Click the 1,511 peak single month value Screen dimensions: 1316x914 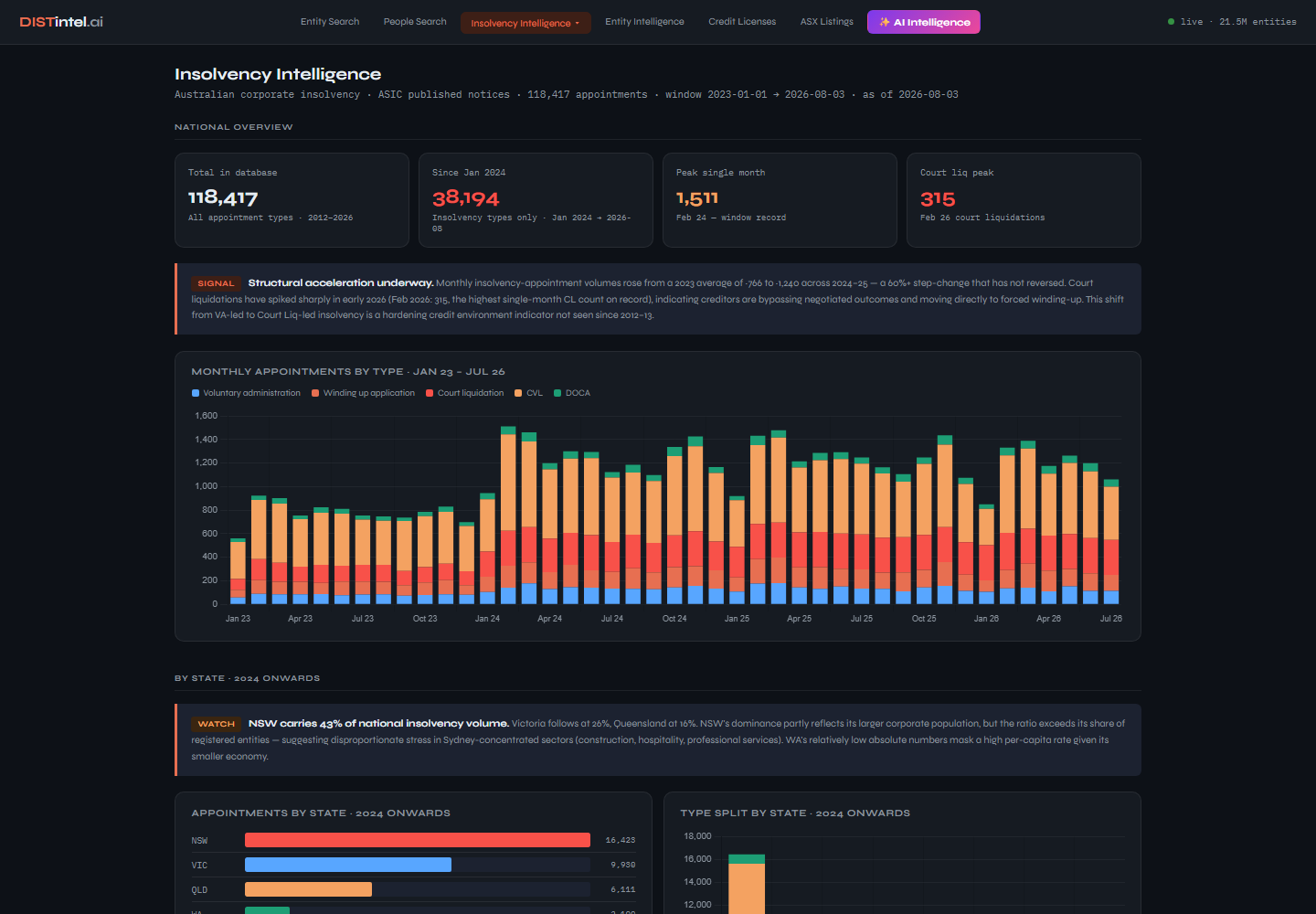[x=697, y=198]
